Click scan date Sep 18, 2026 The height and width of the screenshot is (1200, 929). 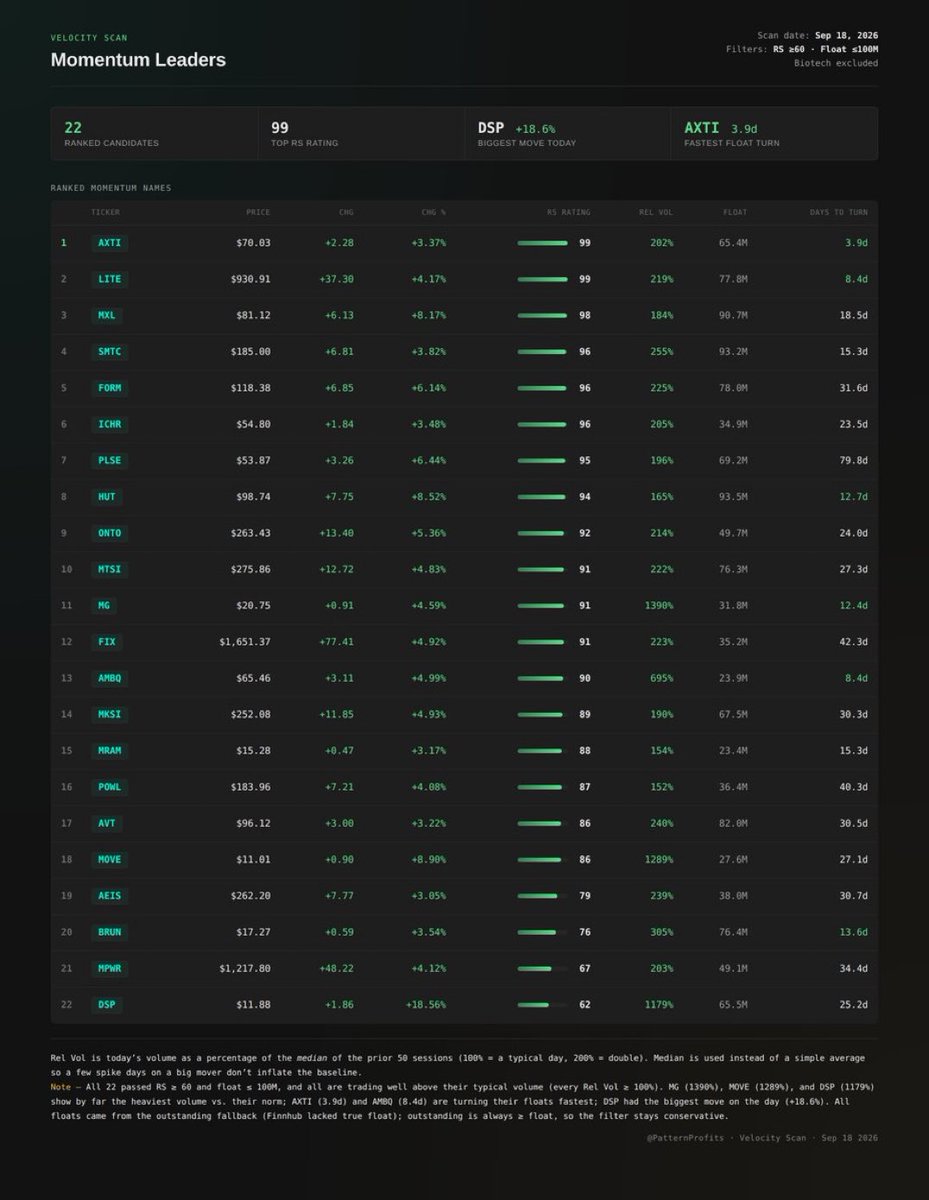coord(846,35)
